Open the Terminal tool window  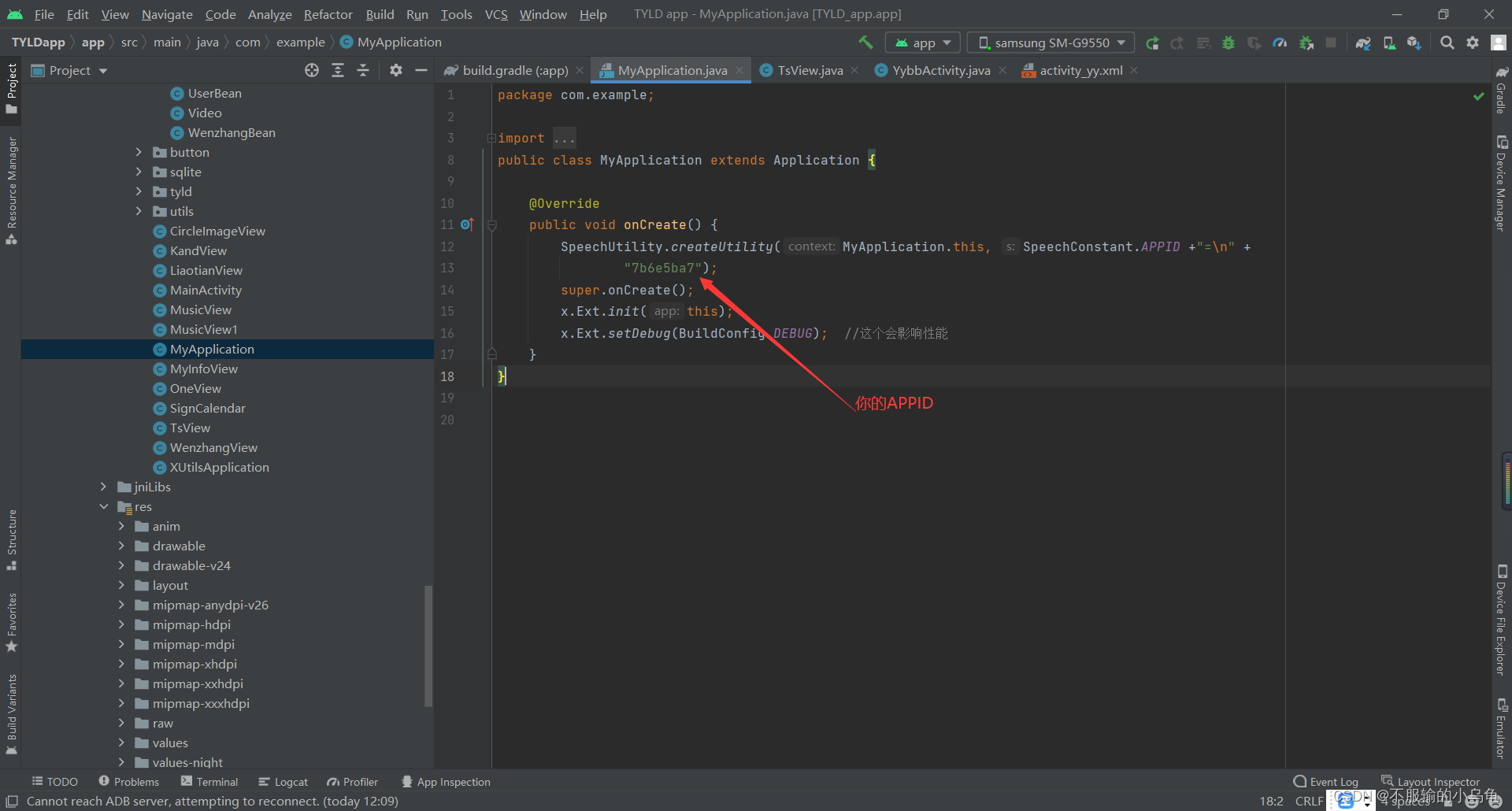[x=209, y=781]
